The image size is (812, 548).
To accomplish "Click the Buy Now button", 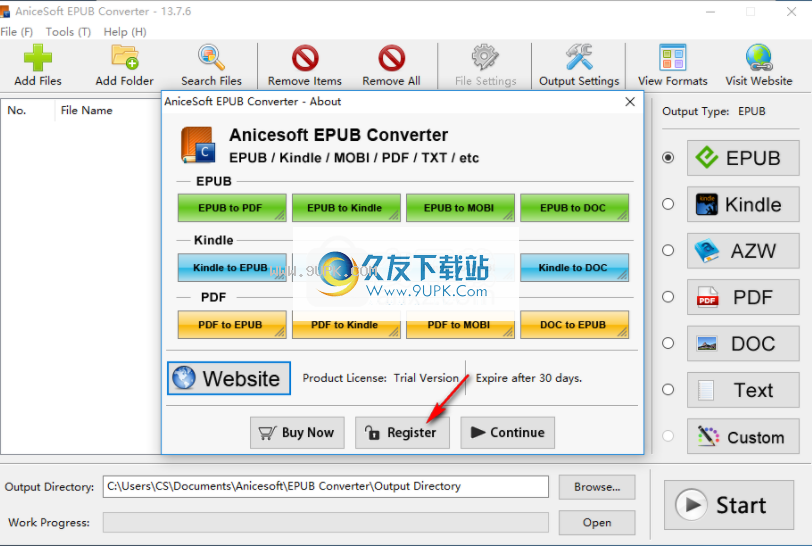I will (297, 432).
